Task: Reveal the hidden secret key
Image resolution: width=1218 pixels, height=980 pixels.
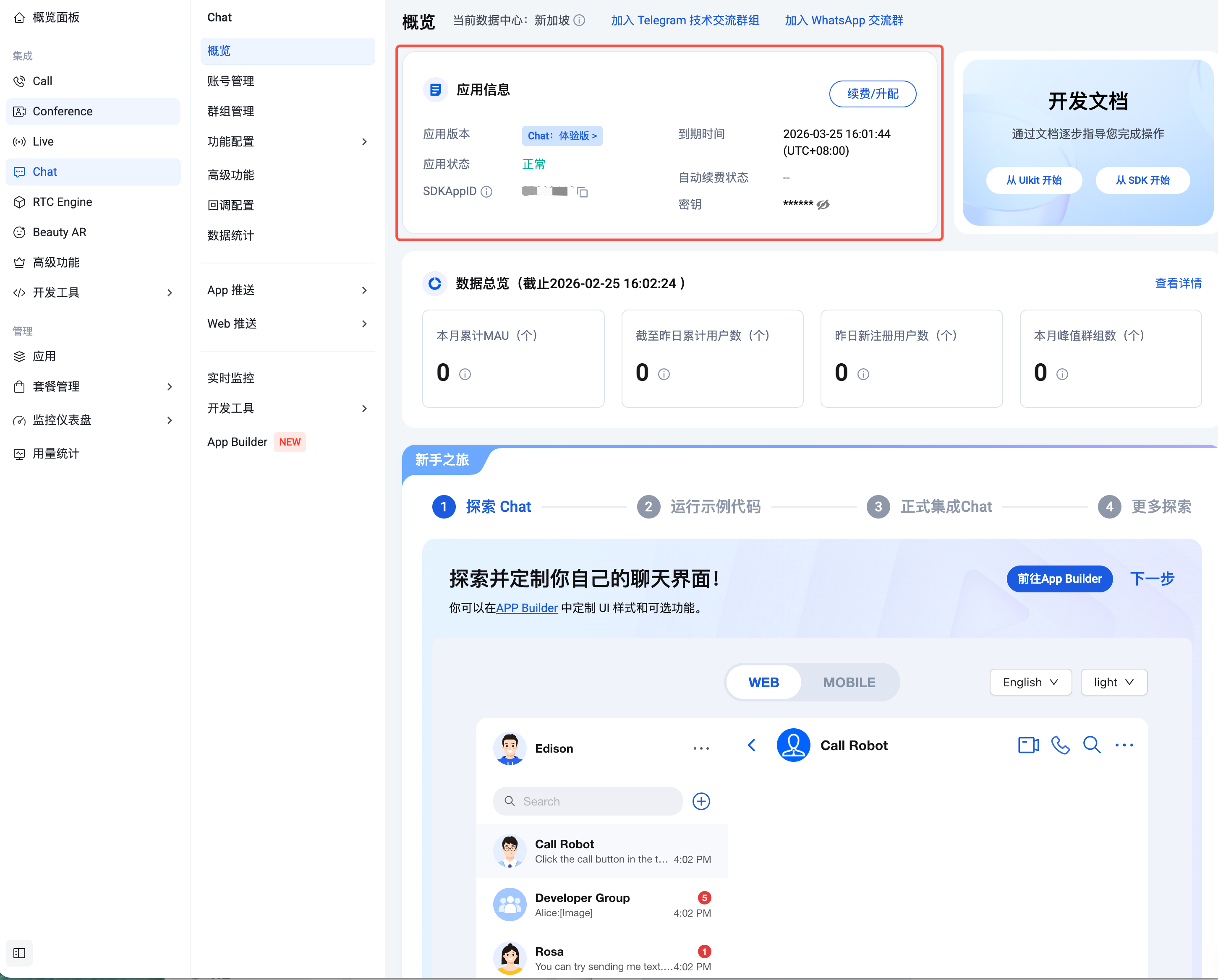Action: 823,204
